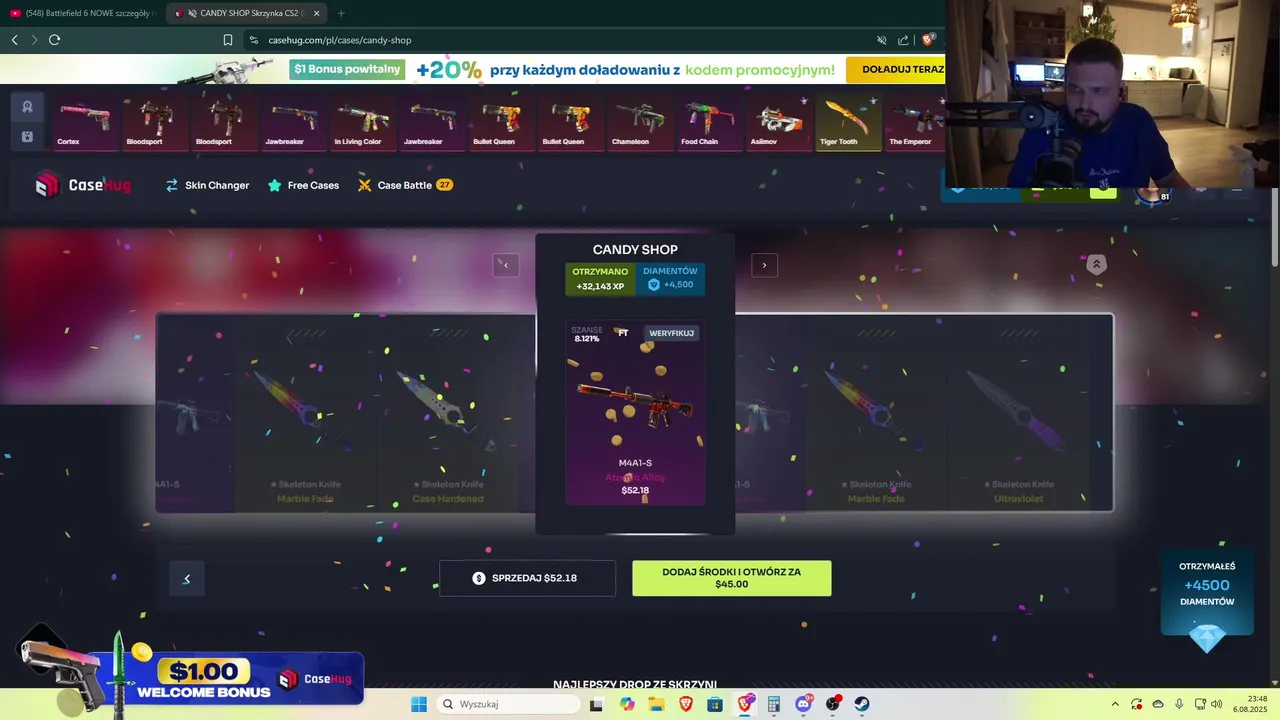
Task: Open the Cortex drop in live feed
Action: [x=84, y=122]
